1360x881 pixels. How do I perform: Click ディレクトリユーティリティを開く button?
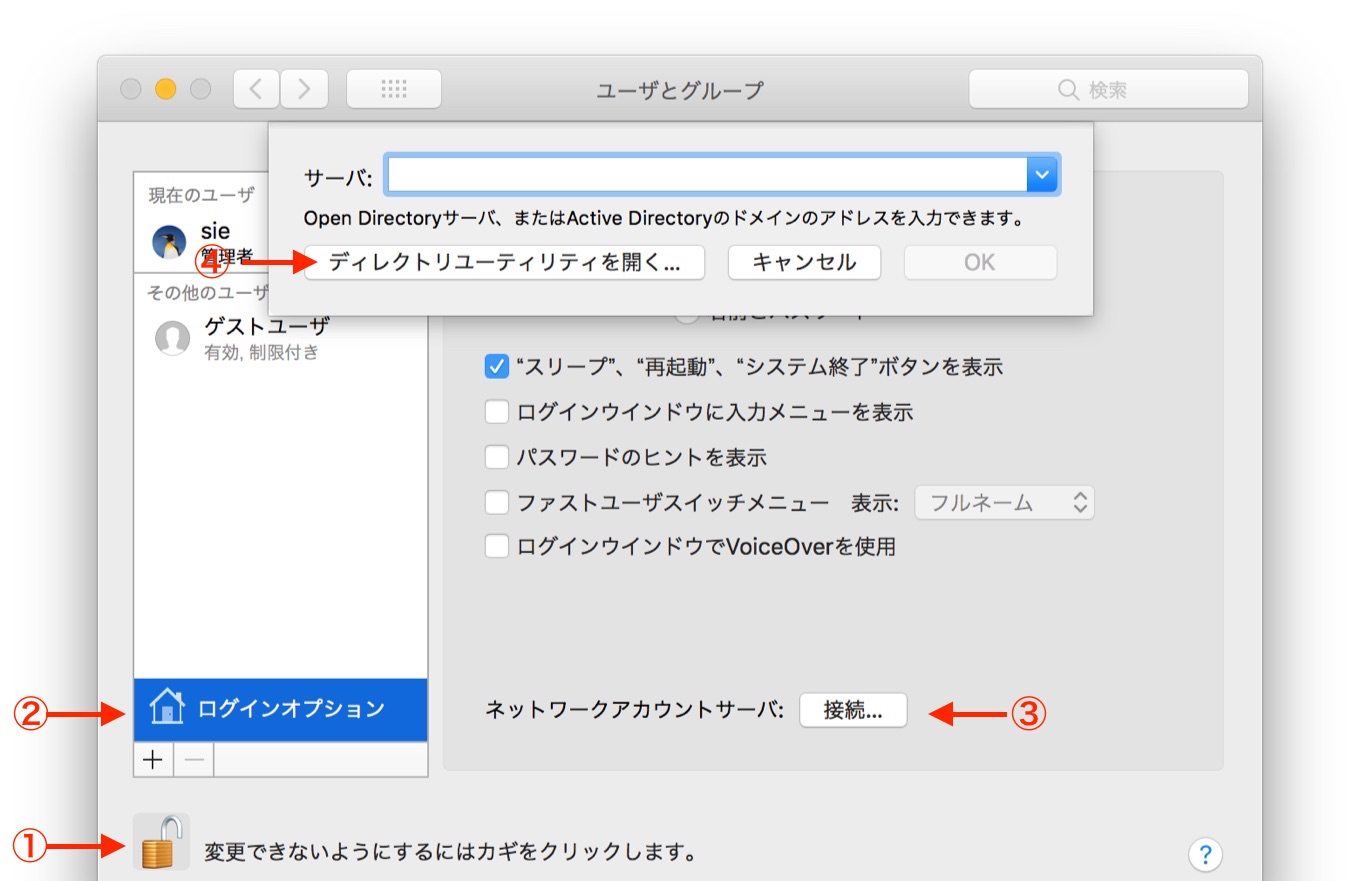(x=504, y=263)
